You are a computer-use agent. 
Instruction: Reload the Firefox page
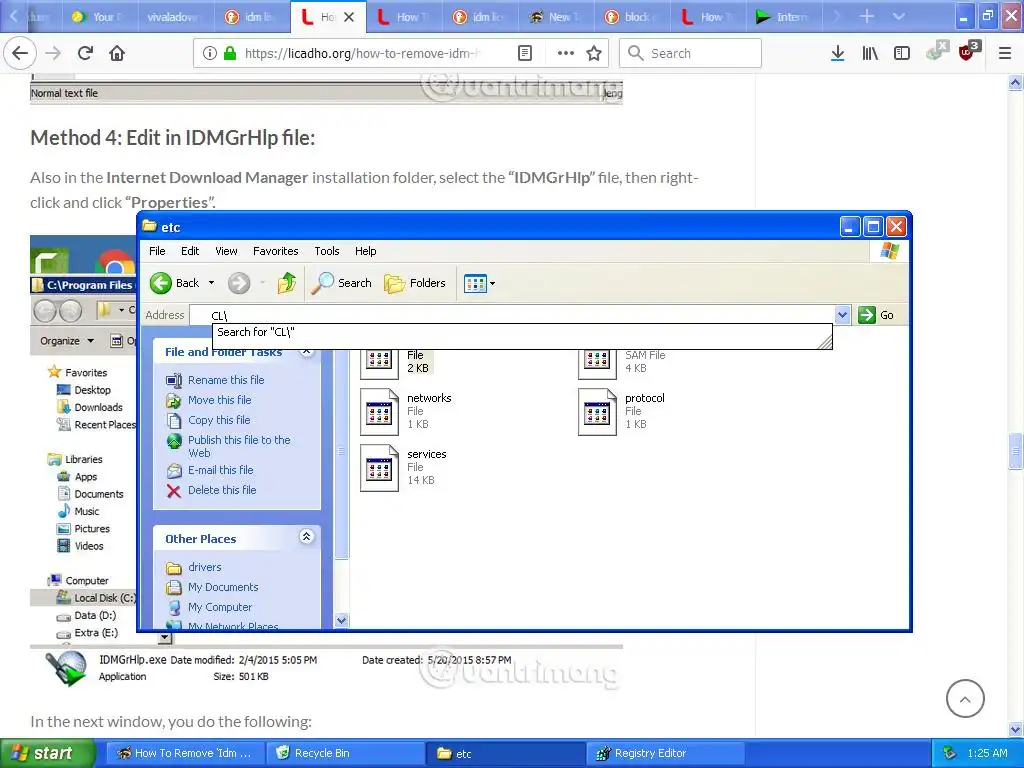85,53
